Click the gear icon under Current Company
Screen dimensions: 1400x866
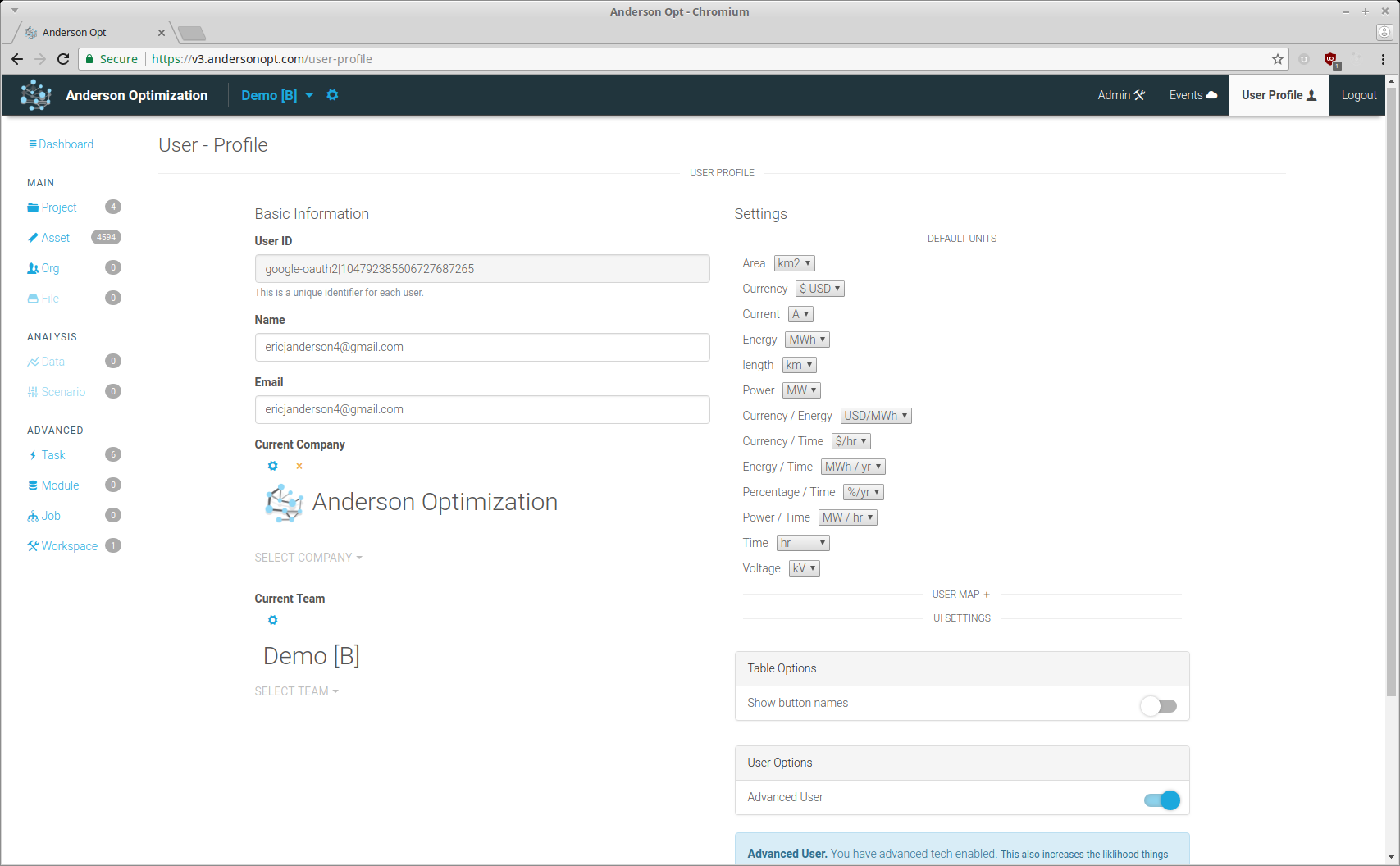[273, 466]
